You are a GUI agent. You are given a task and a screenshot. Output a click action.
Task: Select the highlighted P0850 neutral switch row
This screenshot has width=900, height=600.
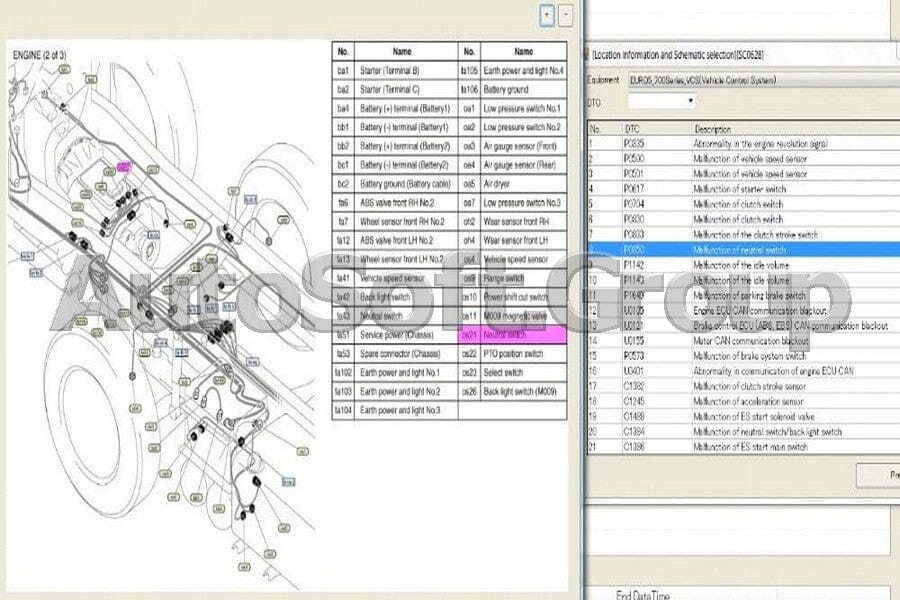pos(744,250)
